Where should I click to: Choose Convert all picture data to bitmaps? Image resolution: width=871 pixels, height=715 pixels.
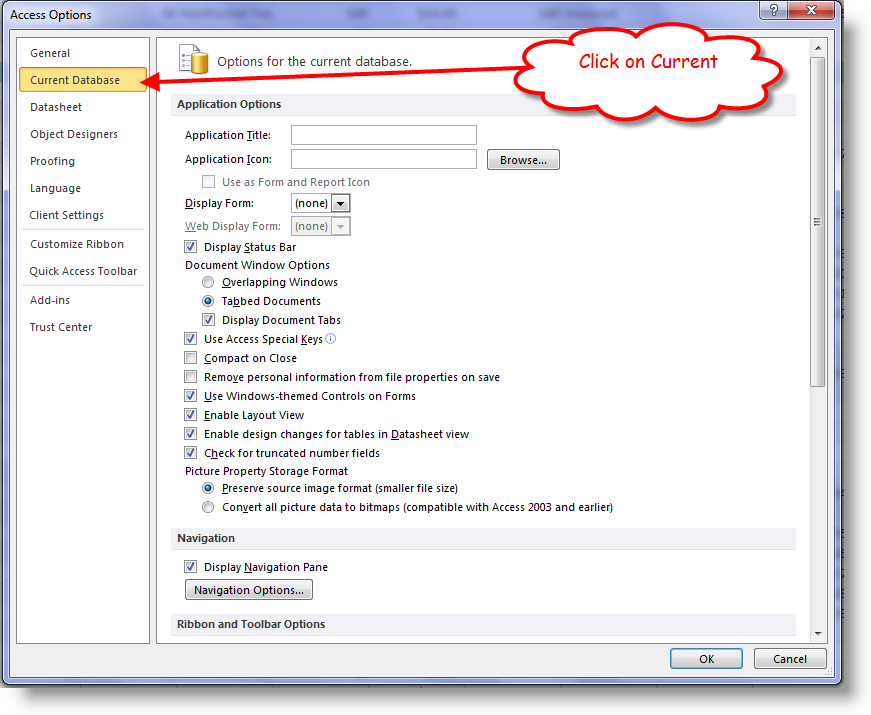pos(208,506)
